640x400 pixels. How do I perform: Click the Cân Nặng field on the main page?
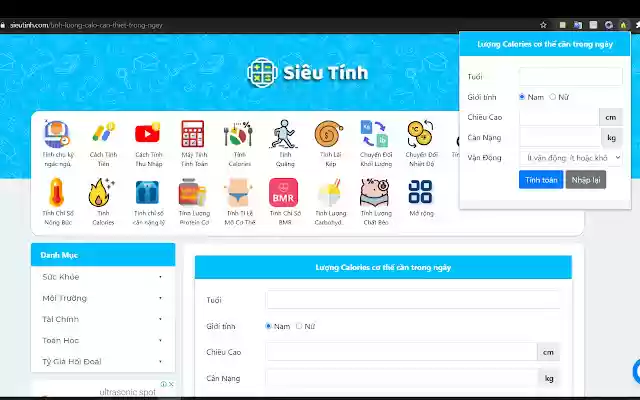pos(402,378)
